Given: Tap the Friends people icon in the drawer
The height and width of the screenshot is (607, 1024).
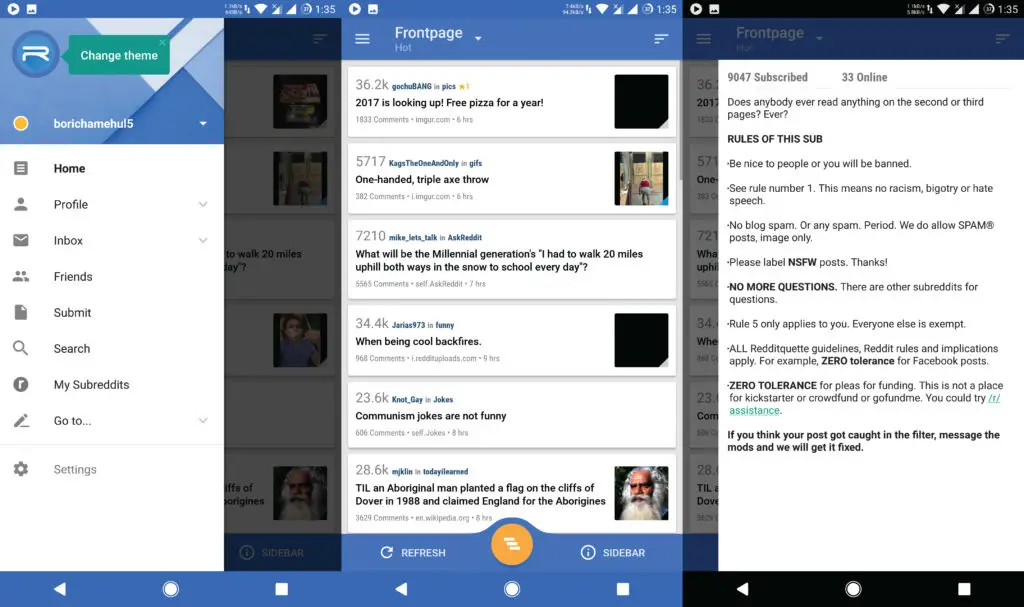Looking at the screenshot, I should [x=21, y=276].
